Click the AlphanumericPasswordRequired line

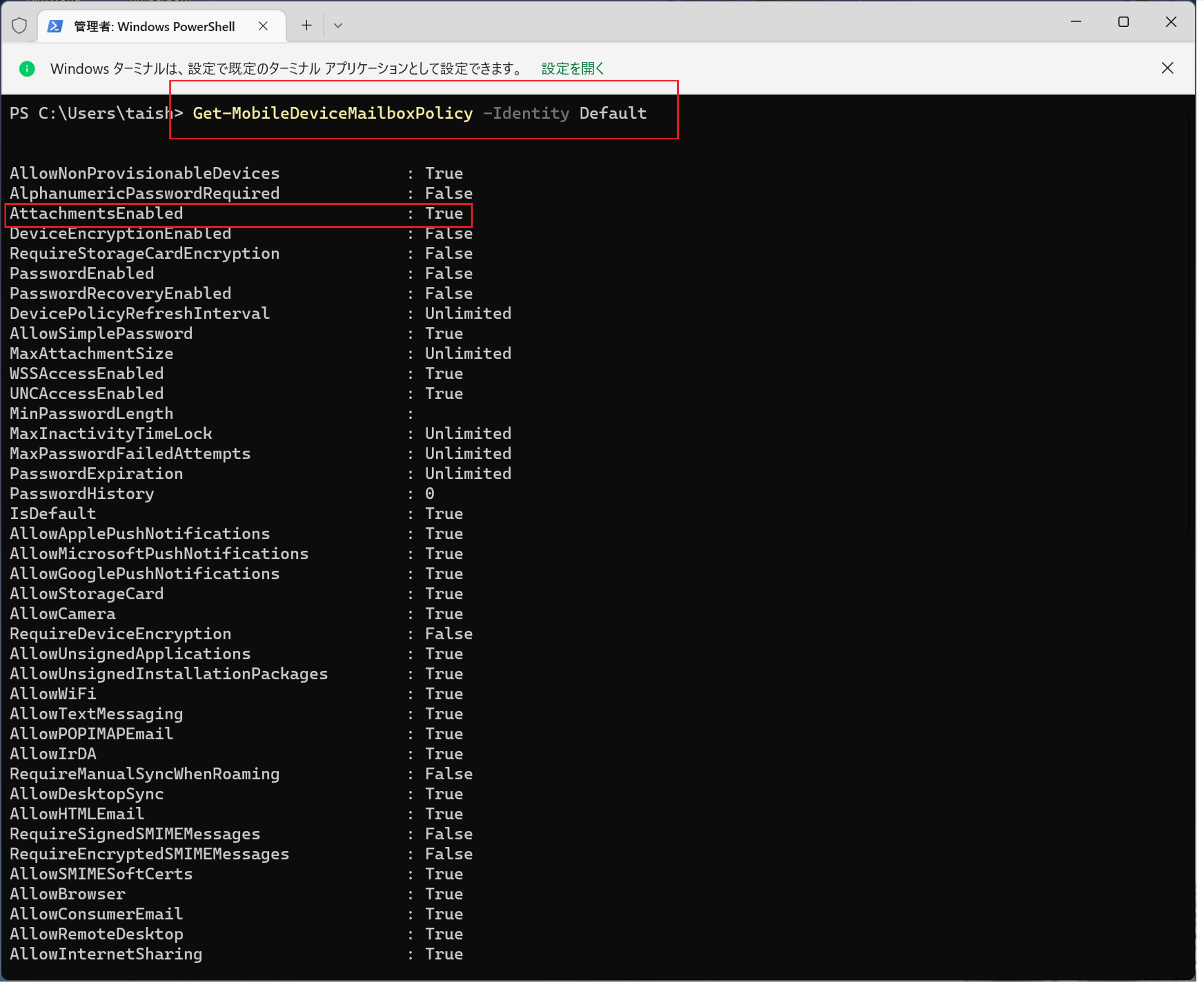click(x=241, y=194)
